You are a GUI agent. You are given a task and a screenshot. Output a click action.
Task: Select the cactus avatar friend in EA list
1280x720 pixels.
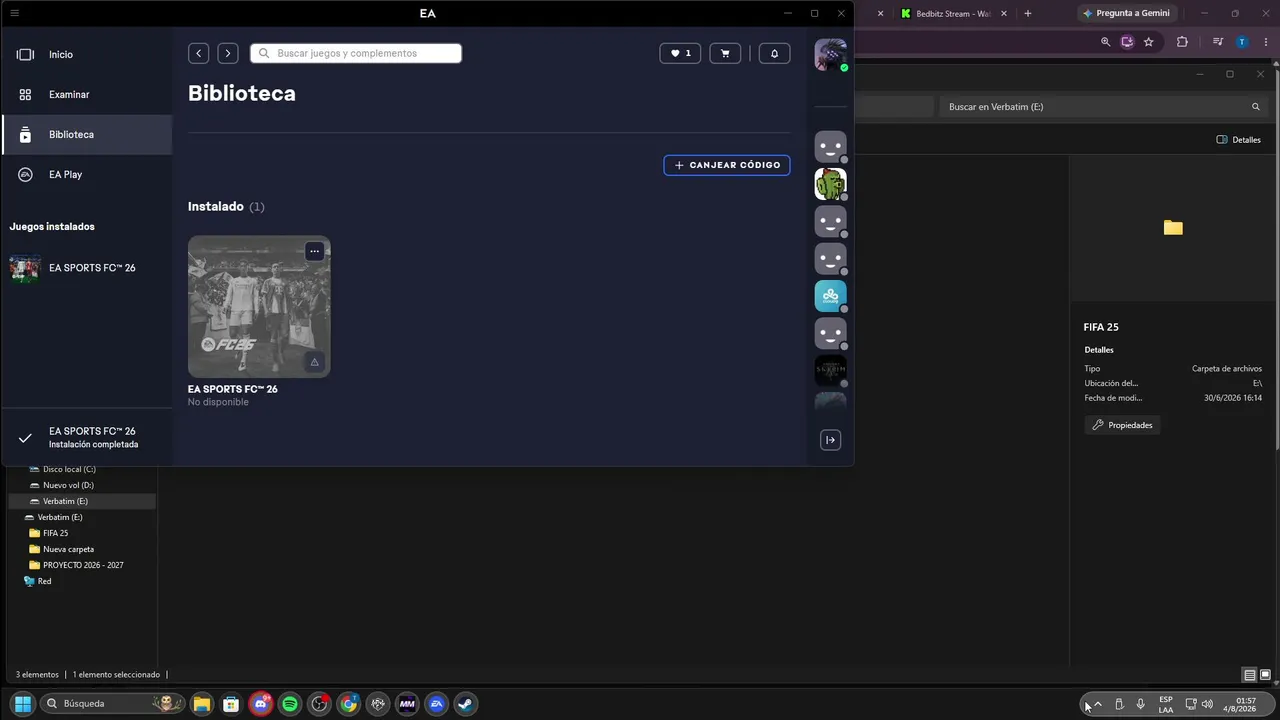coord(830,184)
